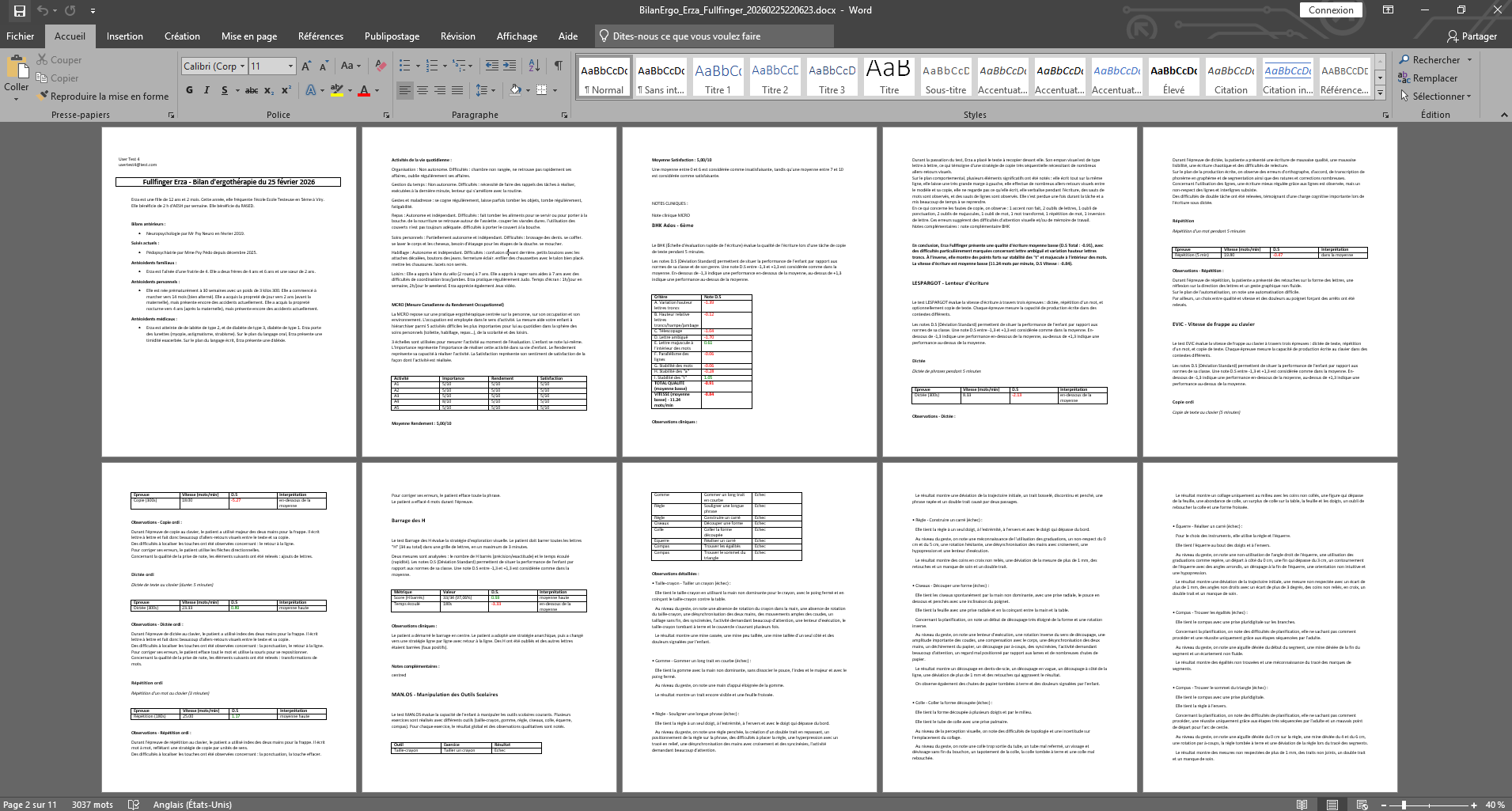Click the text highlight yellow color button
The image size is (1512, 811).
point(337,90)
